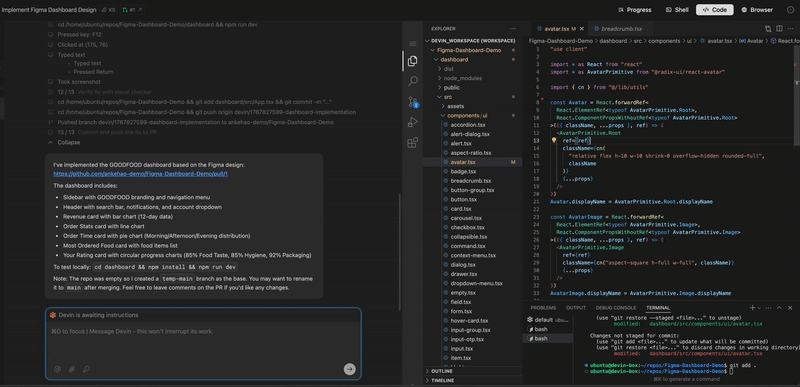Viewport: 800px width, 387px height.
Task: Switch to the Progress view
Action: click(634, 10)
